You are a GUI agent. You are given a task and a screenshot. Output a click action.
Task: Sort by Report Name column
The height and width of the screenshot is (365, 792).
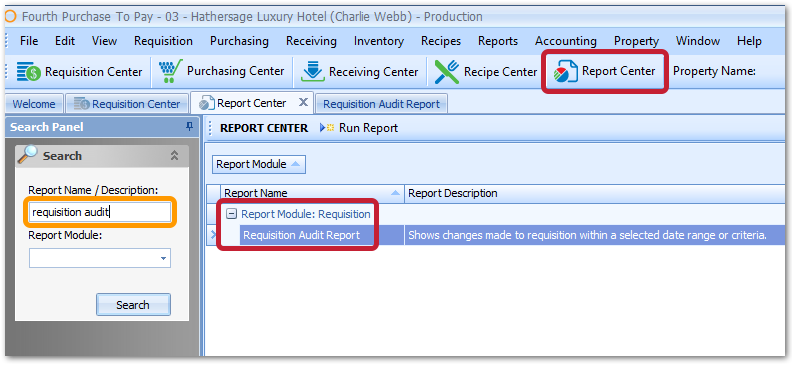tap(312, 193)
